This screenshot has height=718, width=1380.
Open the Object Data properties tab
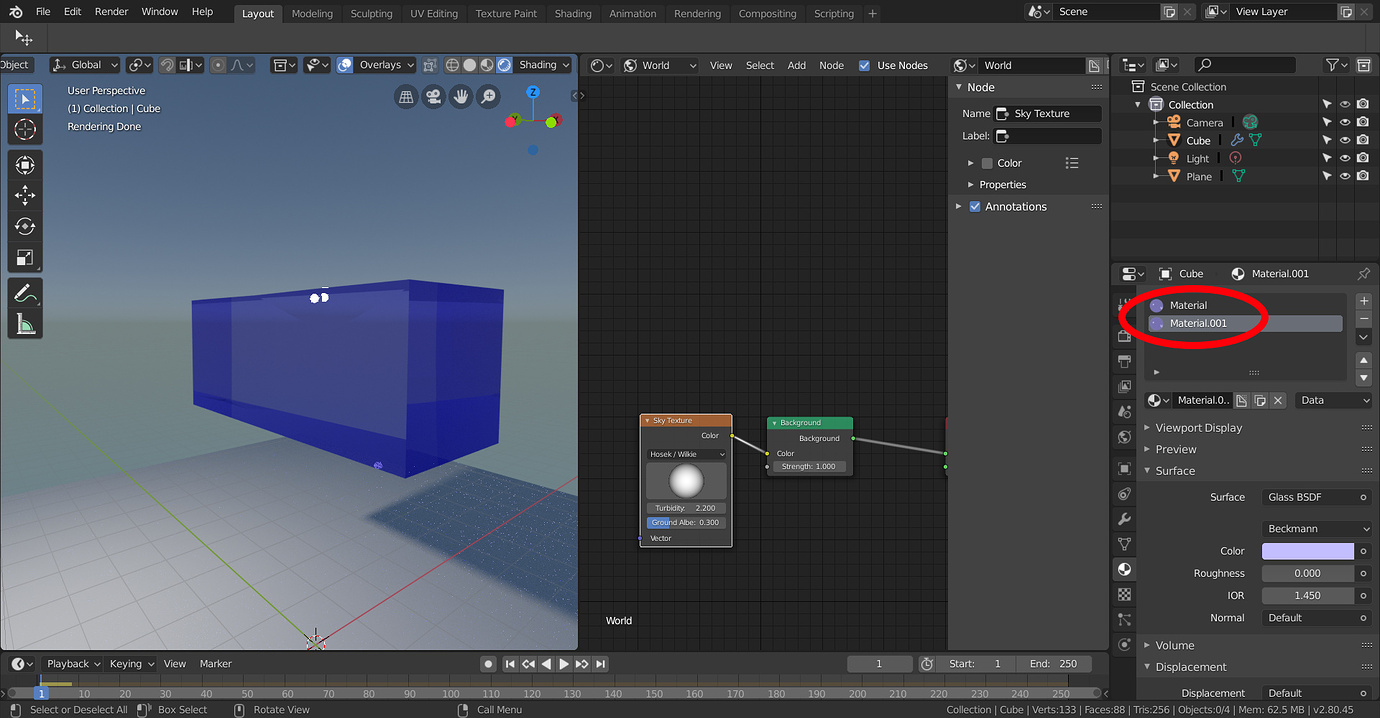(x=1125, y=544)
